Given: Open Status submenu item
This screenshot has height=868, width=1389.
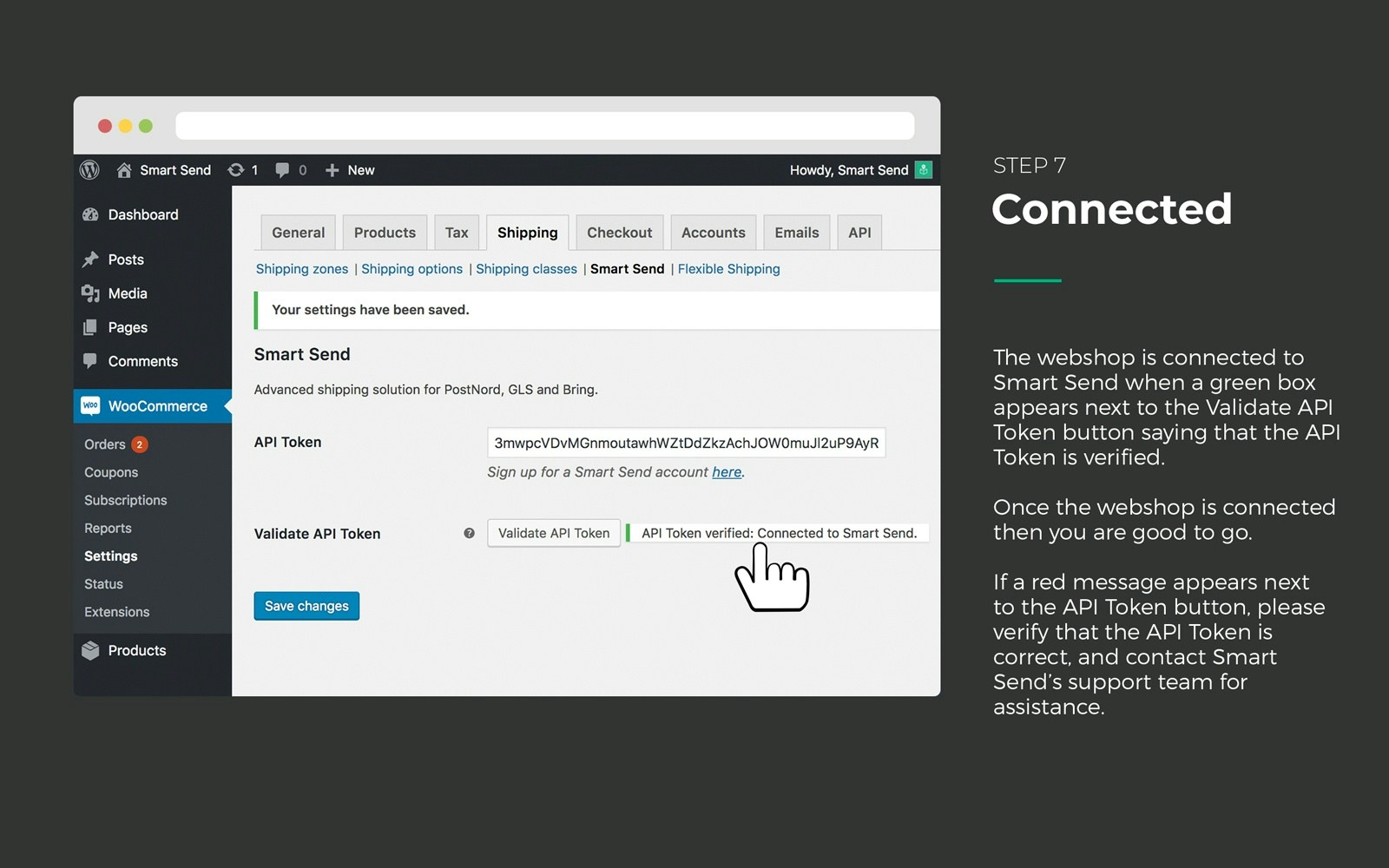Looking at the screenshot, I should pos(103,584).
